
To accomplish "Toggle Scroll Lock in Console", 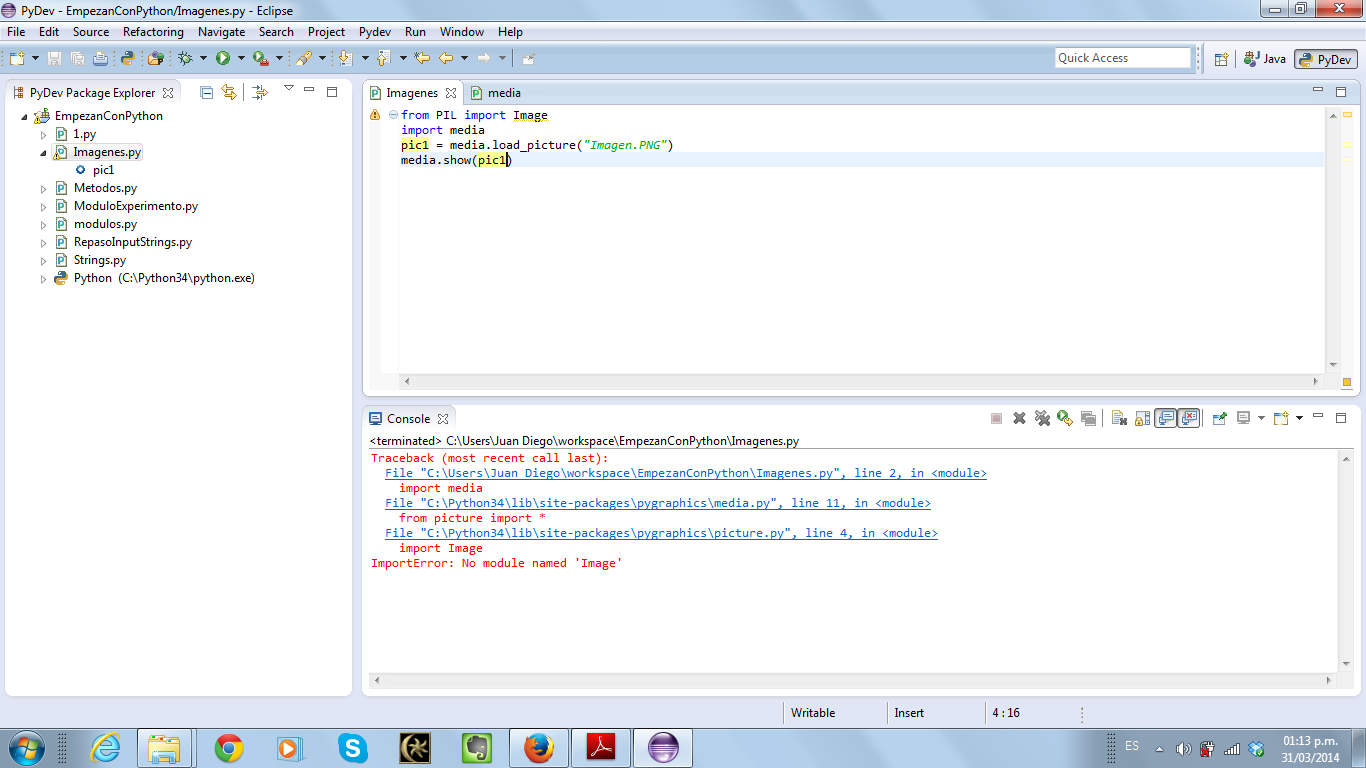I will click(x=1142, y=419).
